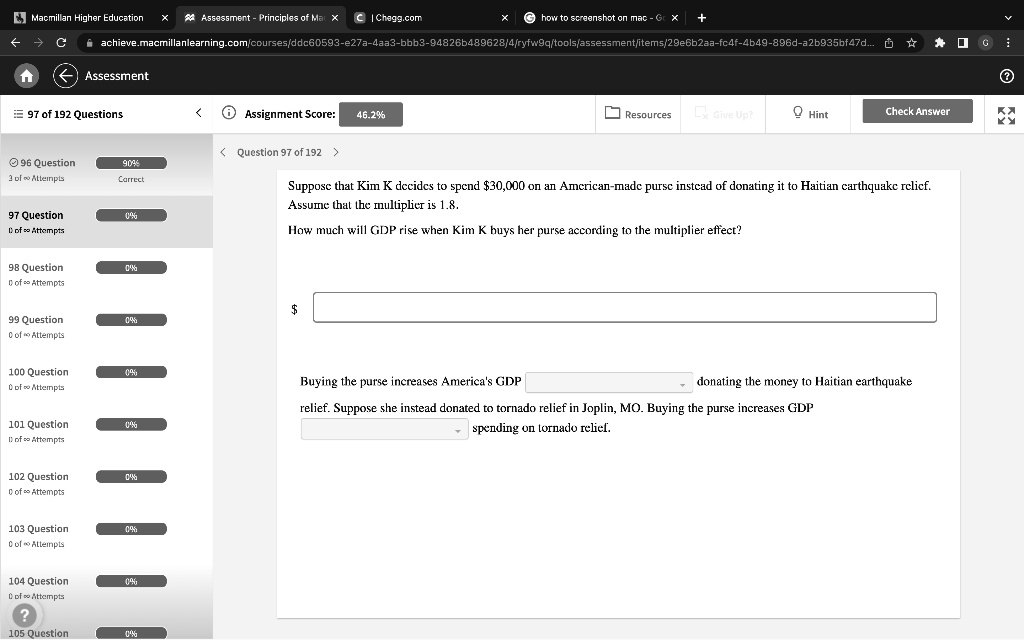Toggle the browser side panel icon
The width and height of the screenshot is (1024, 640).
963,42
